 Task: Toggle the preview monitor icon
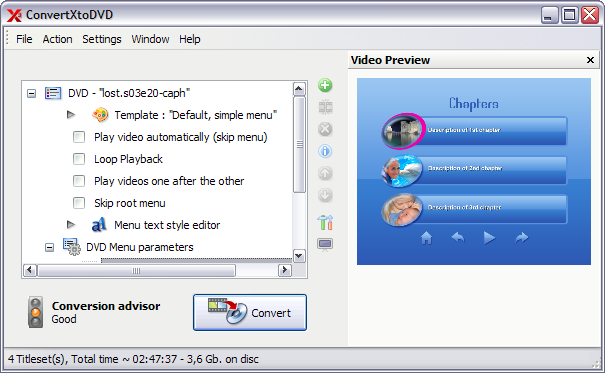(x=325, y=245)
